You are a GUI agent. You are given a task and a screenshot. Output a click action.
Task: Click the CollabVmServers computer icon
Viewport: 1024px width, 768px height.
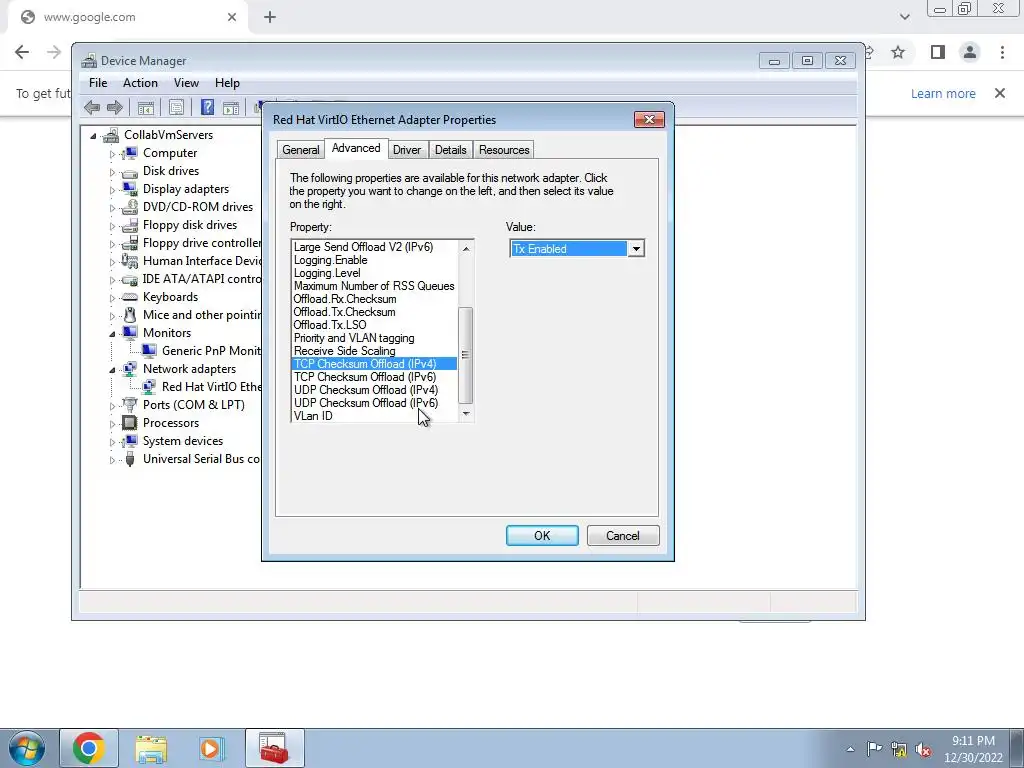point(111,135)
